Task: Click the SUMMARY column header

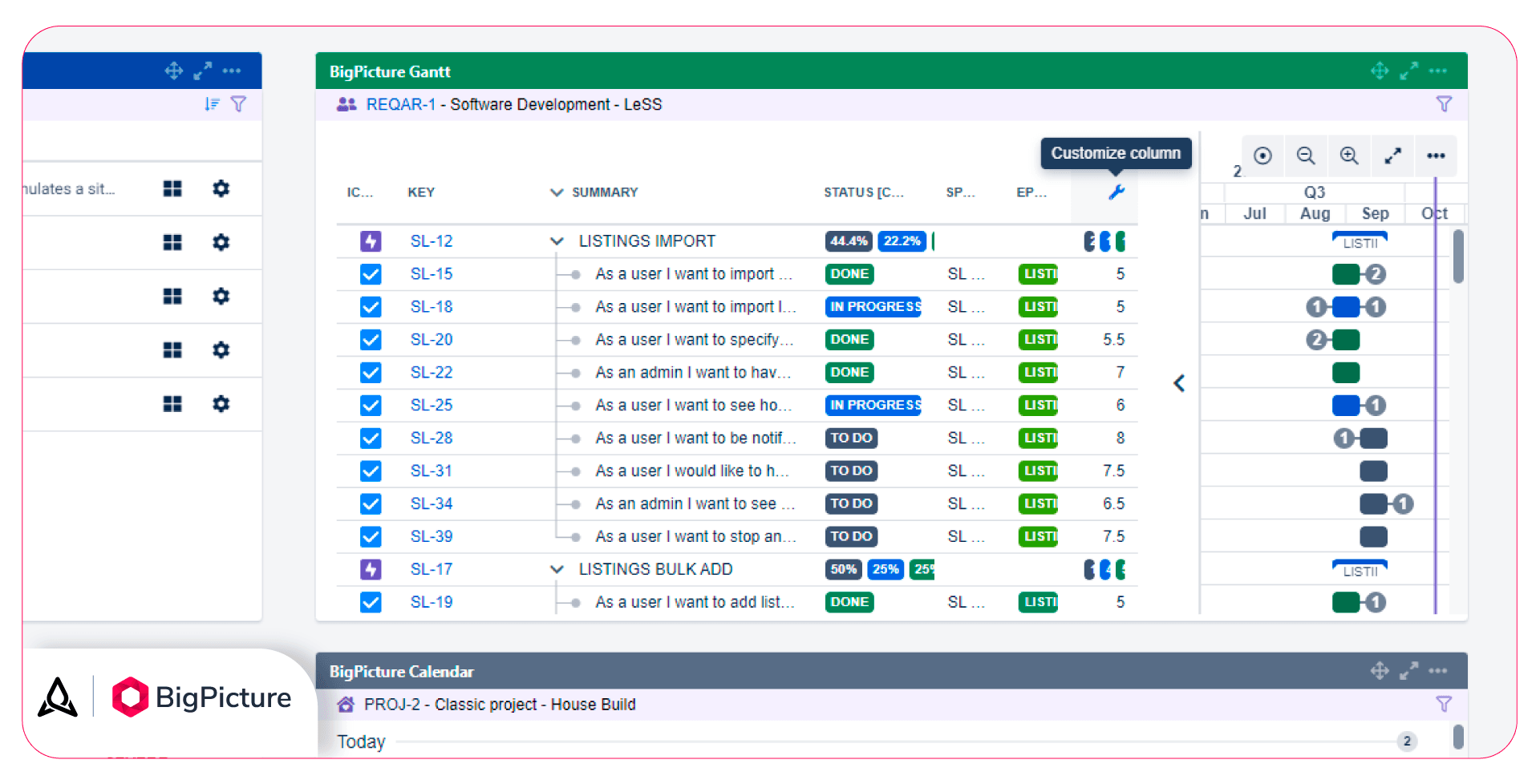Action: 605,192
